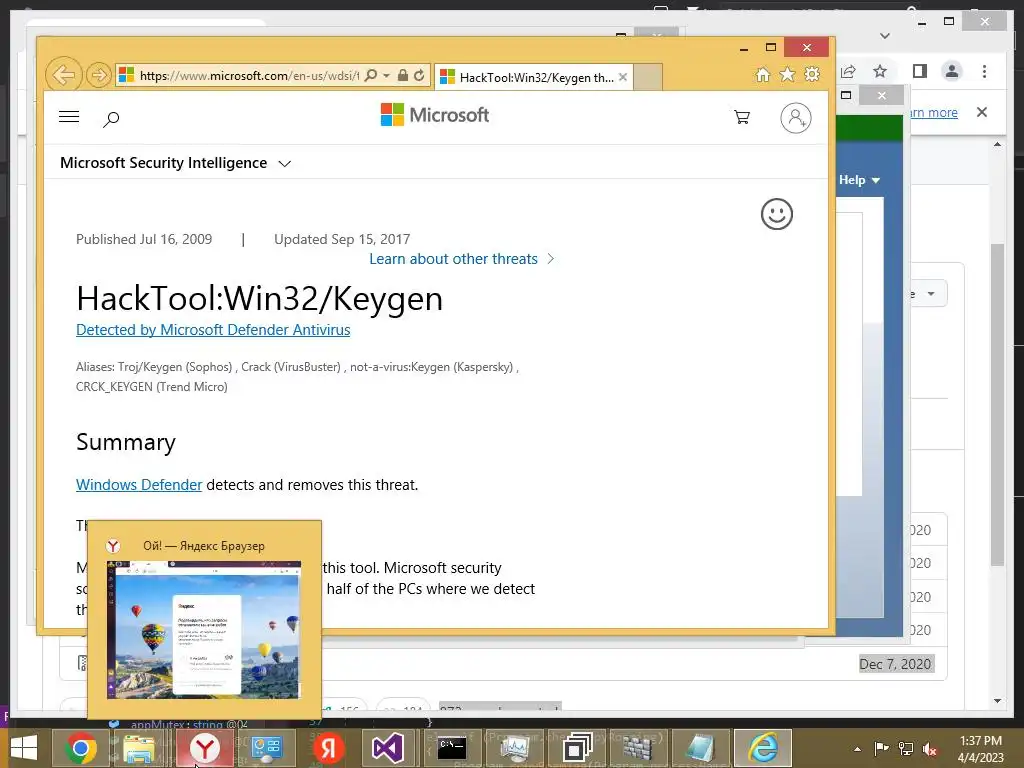Follow the Learn about other threats link
The image size is (1024, 768).
462,259
